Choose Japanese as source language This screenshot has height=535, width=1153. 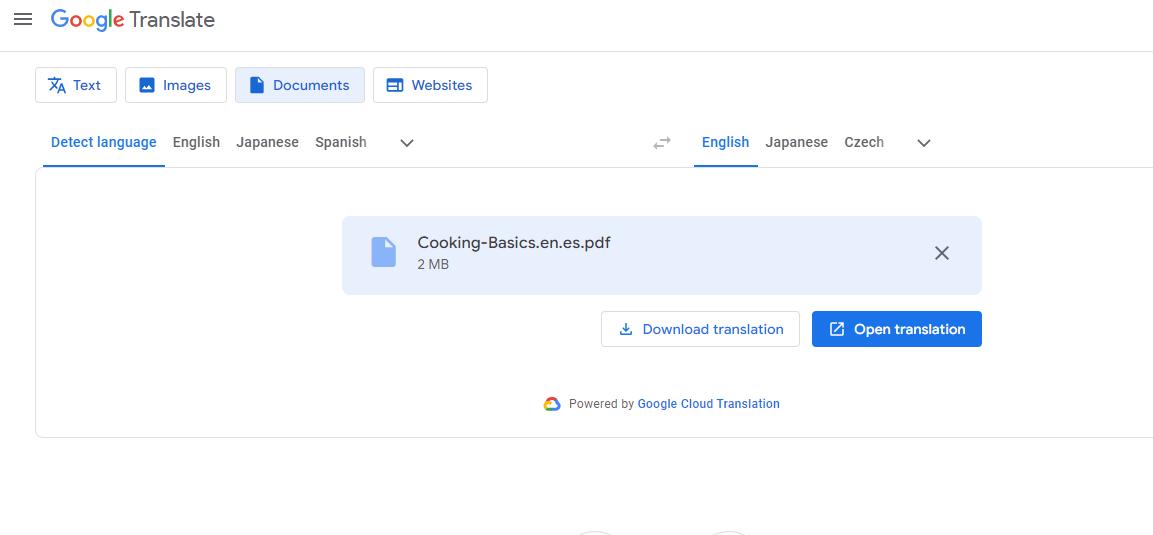[268, 142]
